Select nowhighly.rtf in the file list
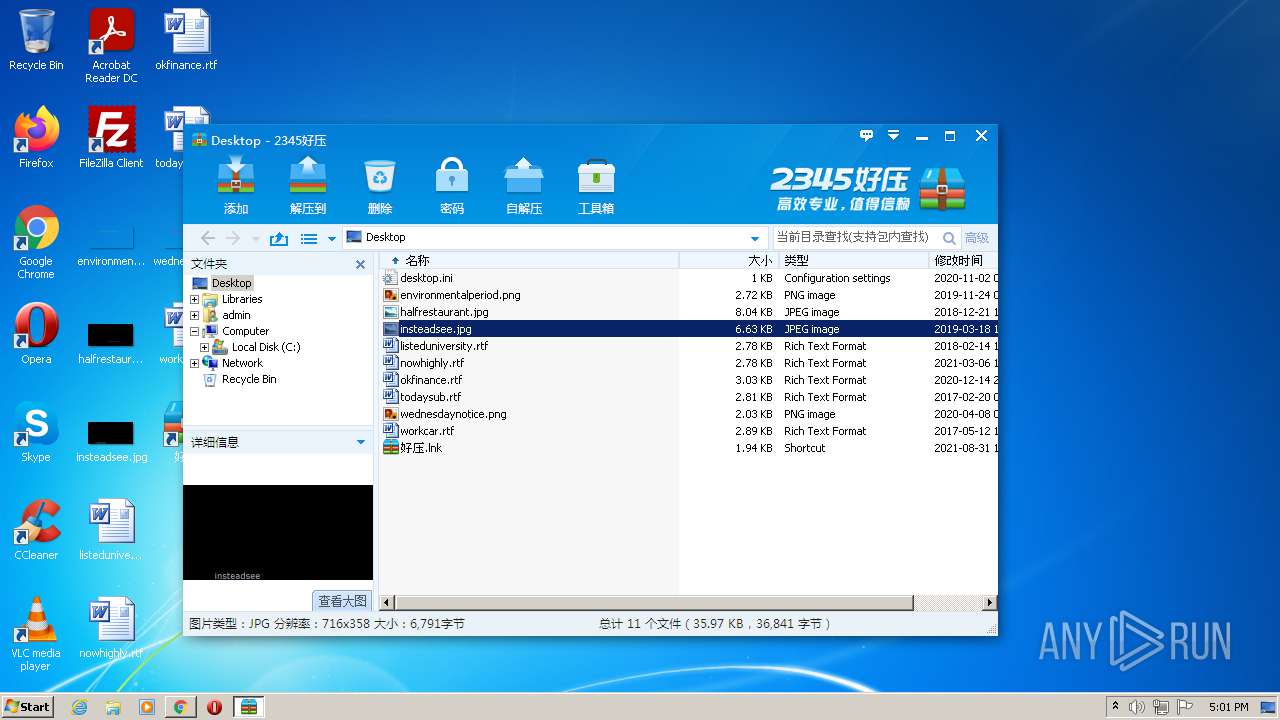 tap(690, 363)
